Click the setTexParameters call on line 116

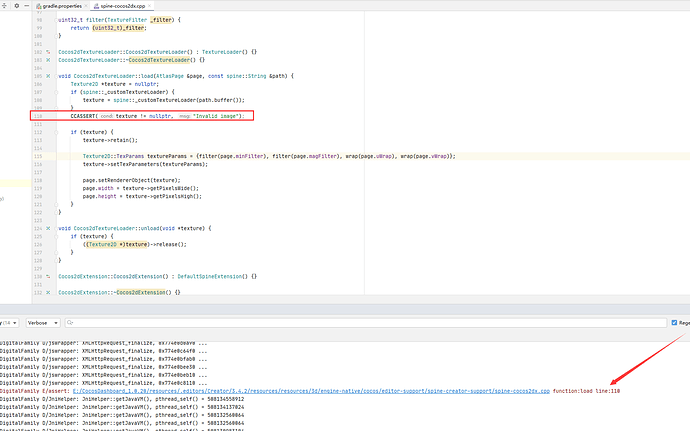(145, 164)
